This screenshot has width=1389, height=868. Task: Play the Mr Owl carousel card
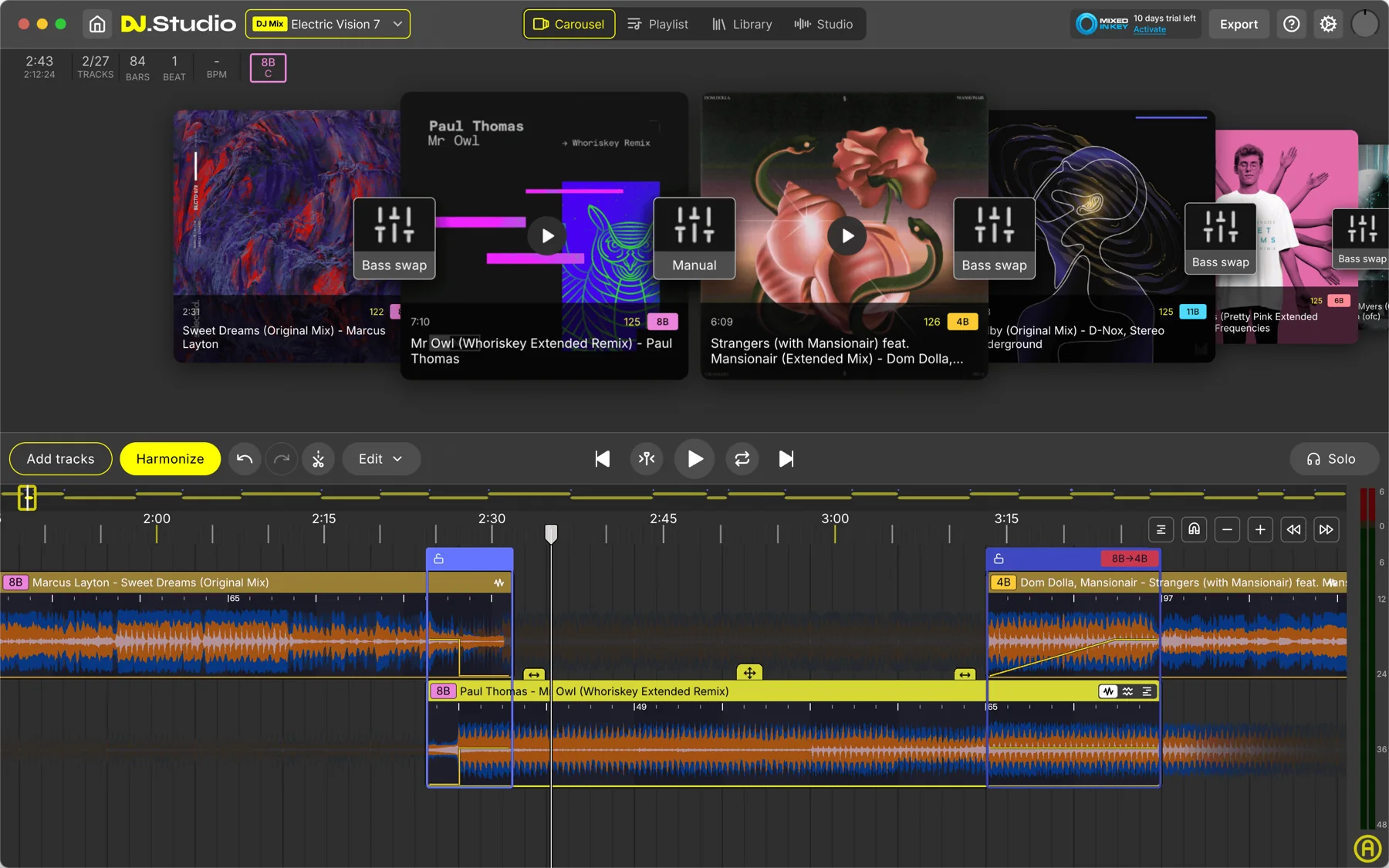(547, 235)
